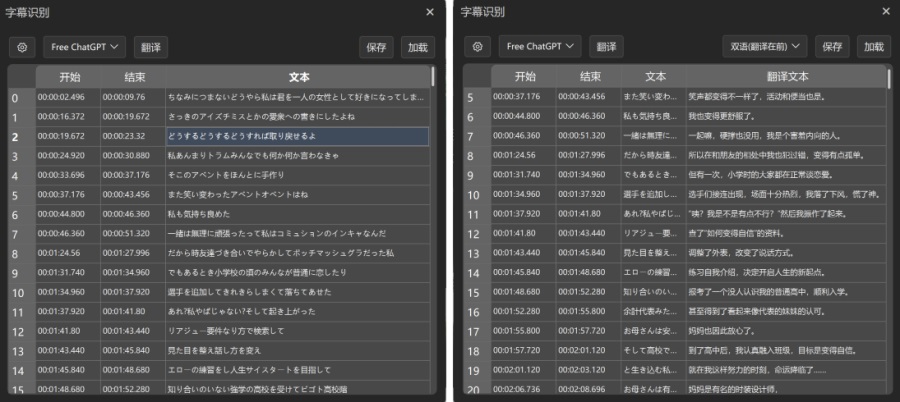Image resolution: width=900 pixels, height=402 pixels.
Task: Click end time 00:02:03.120 in right table
Action: click(589, 370)
